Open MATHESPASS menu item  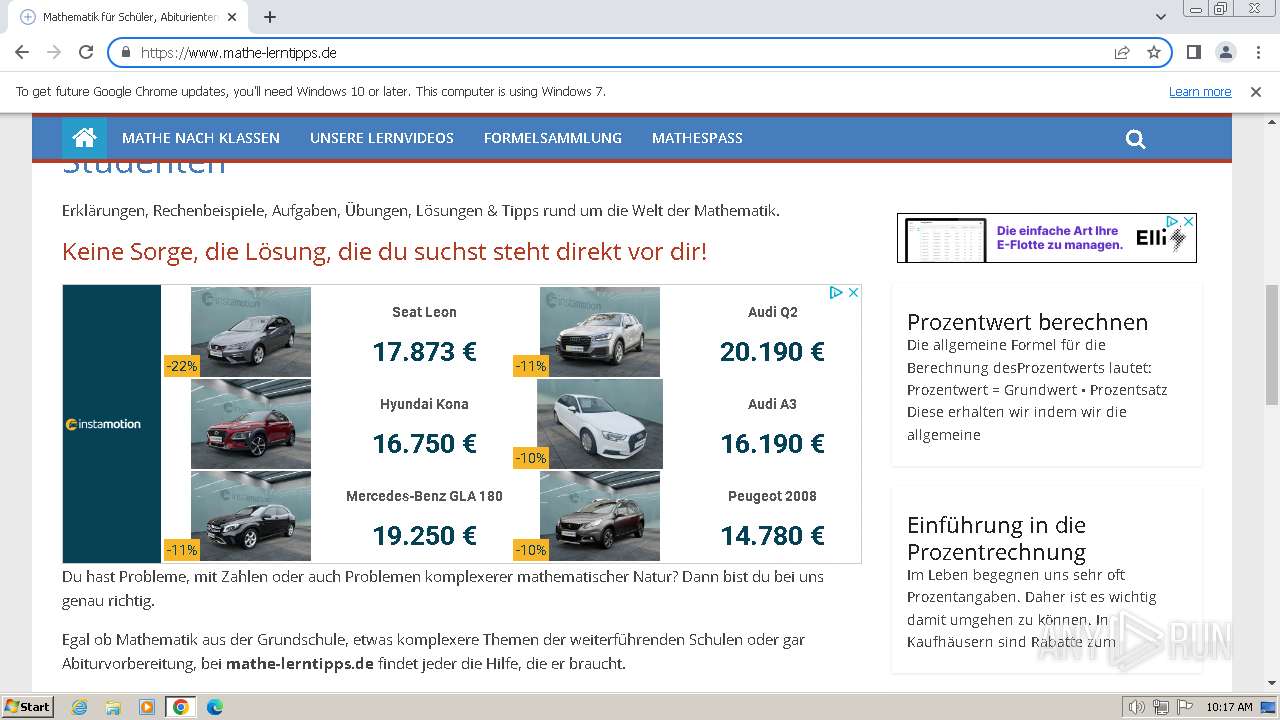[x=697, y=138]
